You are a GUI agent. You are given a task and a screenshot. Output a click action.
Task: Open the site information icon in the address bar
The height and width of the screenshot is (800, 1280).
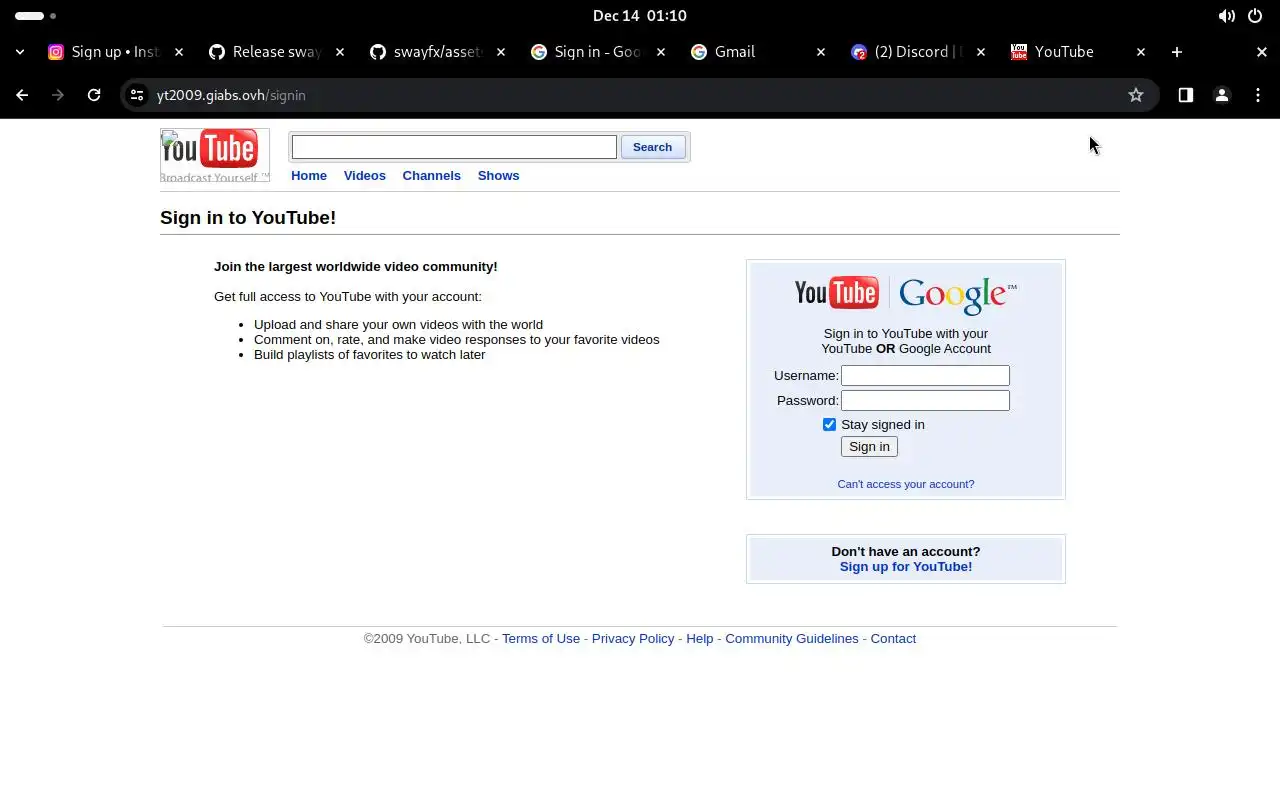tap(137, 95)
